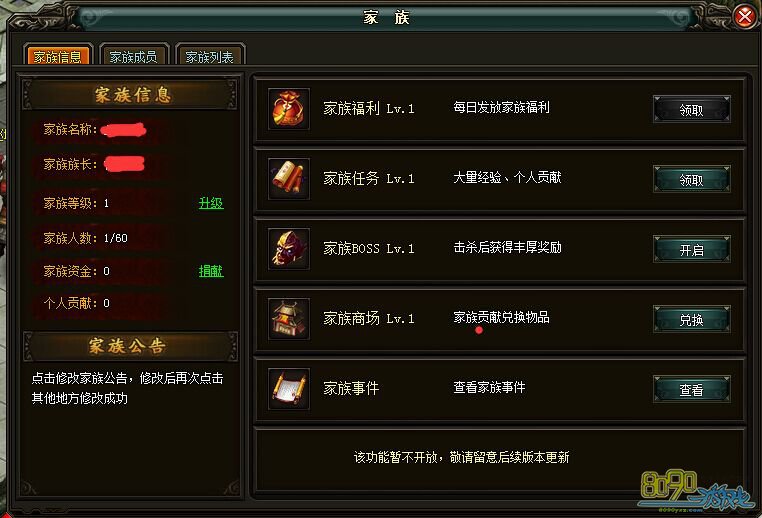Start the 家族BOSS with the 开启 button
The height and width of the screenshot is (518, 762).
click(x=691, y=249)
